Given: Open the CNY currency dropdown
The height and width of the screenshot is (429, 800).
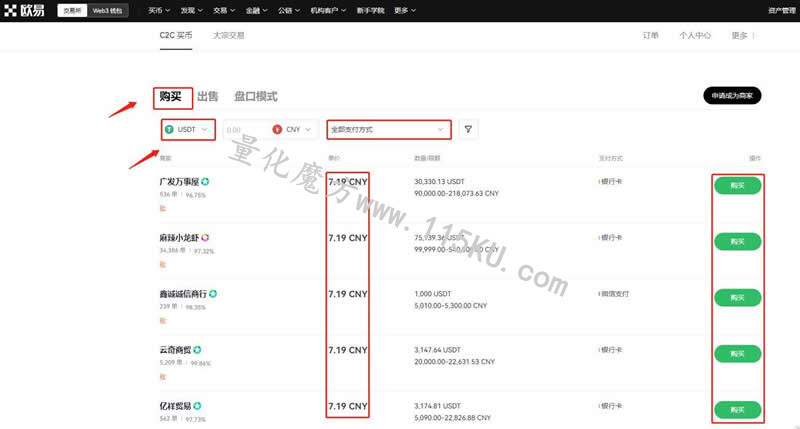Looking at the screenshot, I should tap(293, 130).
